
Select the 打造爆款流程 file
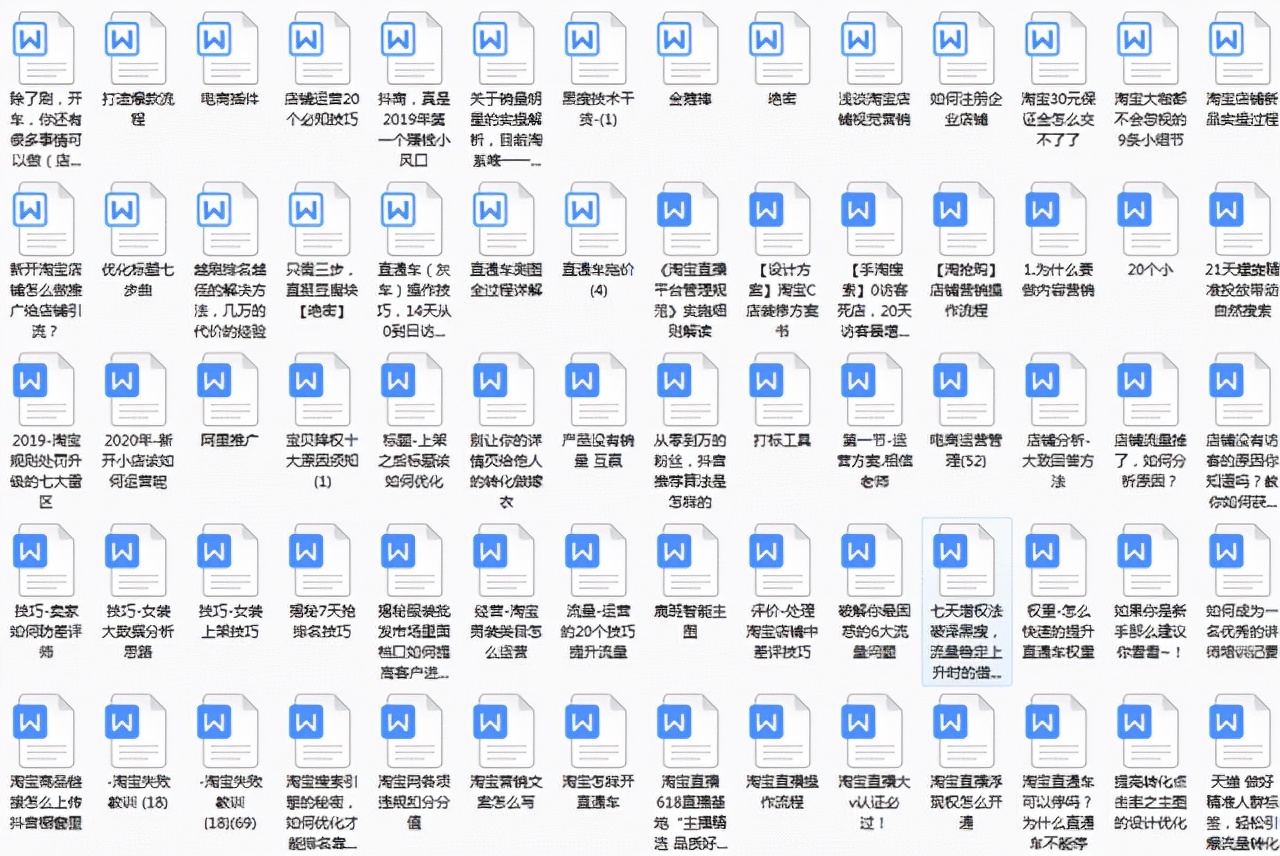(x=136, y=47)
